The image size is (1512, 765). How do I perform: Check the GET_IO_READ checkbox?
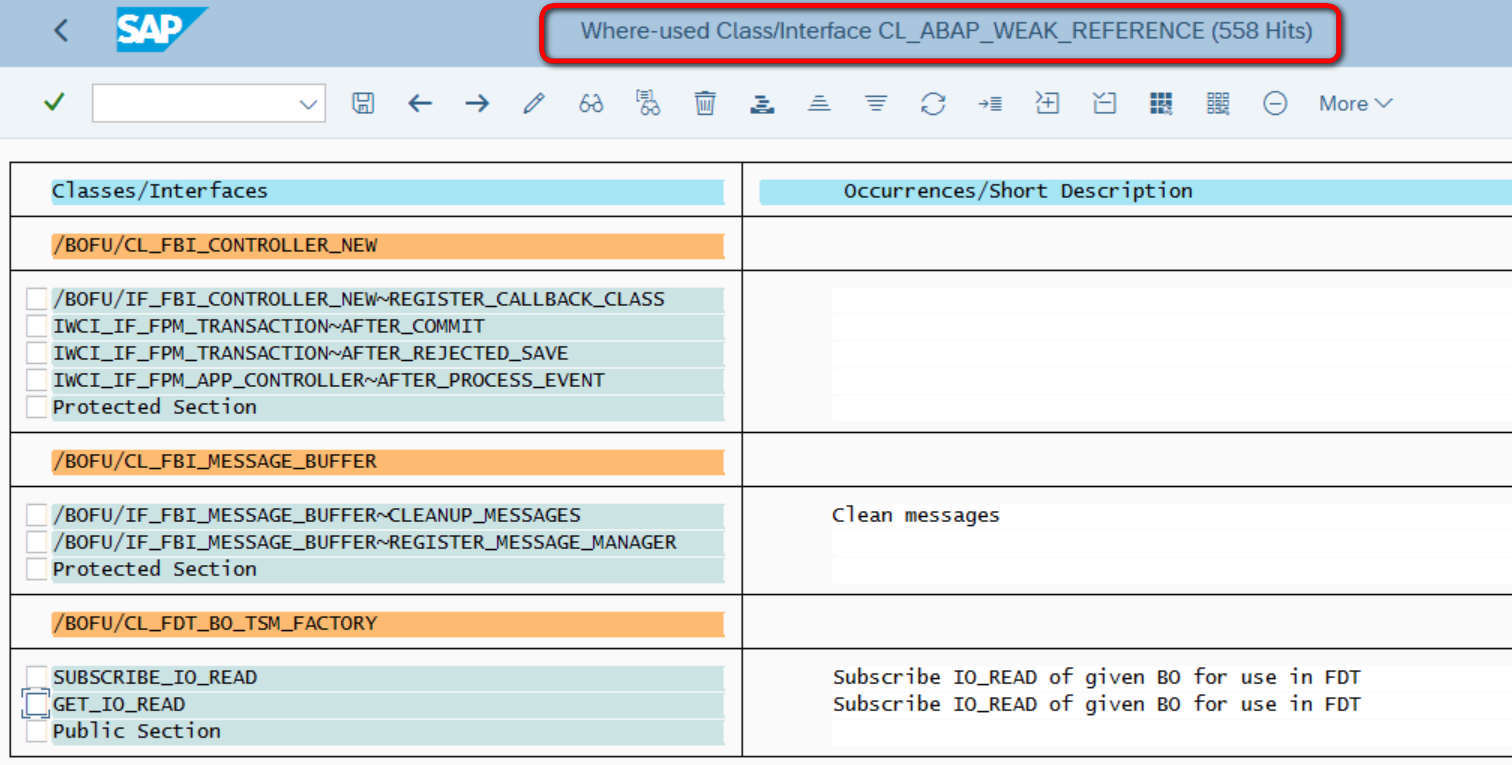[x=36, y=704]
